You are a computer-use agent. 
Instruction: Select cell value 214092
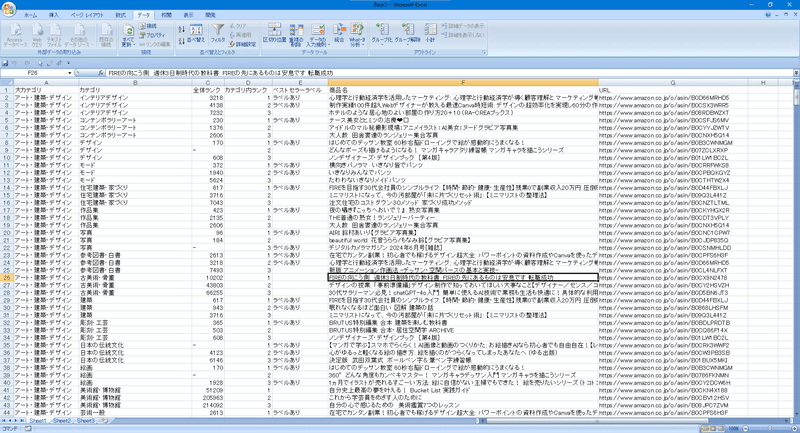click(208, 405)
